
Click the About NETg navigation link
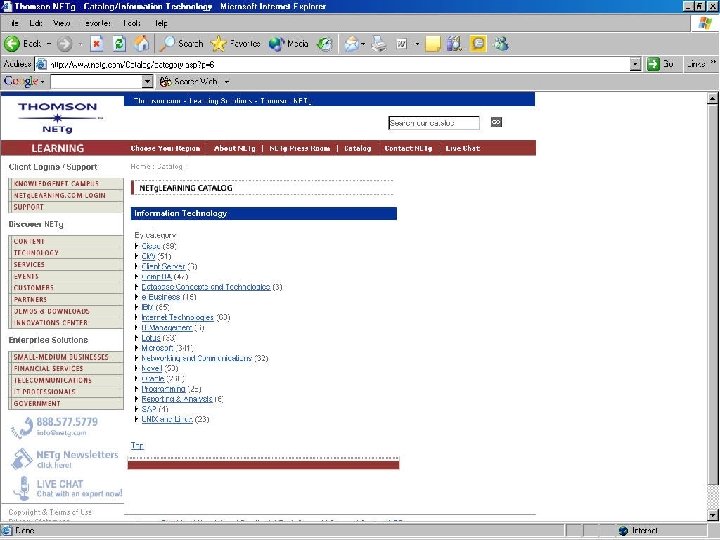(234, 148)
